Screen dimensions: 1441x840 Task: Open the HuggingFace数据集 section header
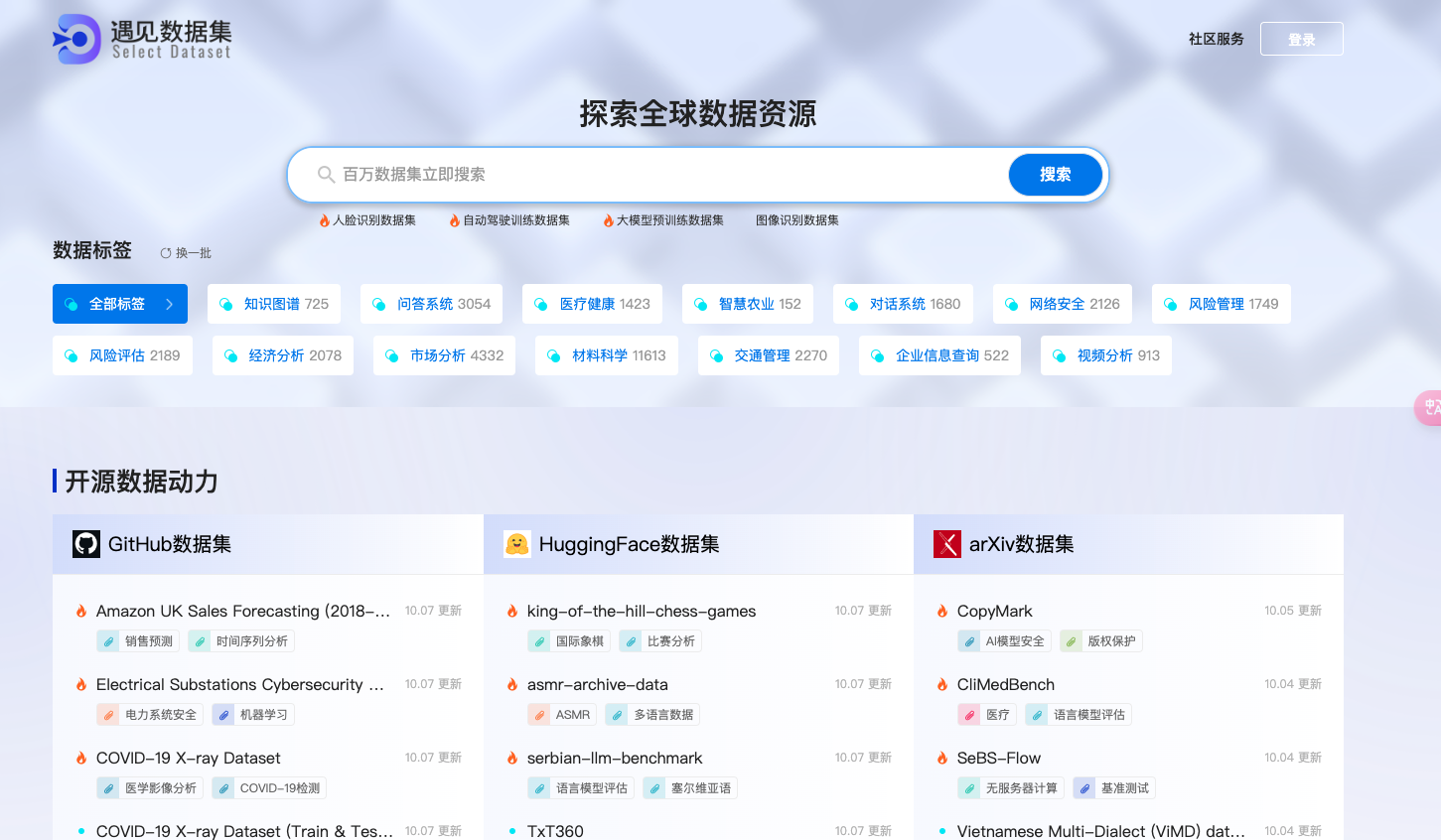pyautogui.click(x=698, y=544)
